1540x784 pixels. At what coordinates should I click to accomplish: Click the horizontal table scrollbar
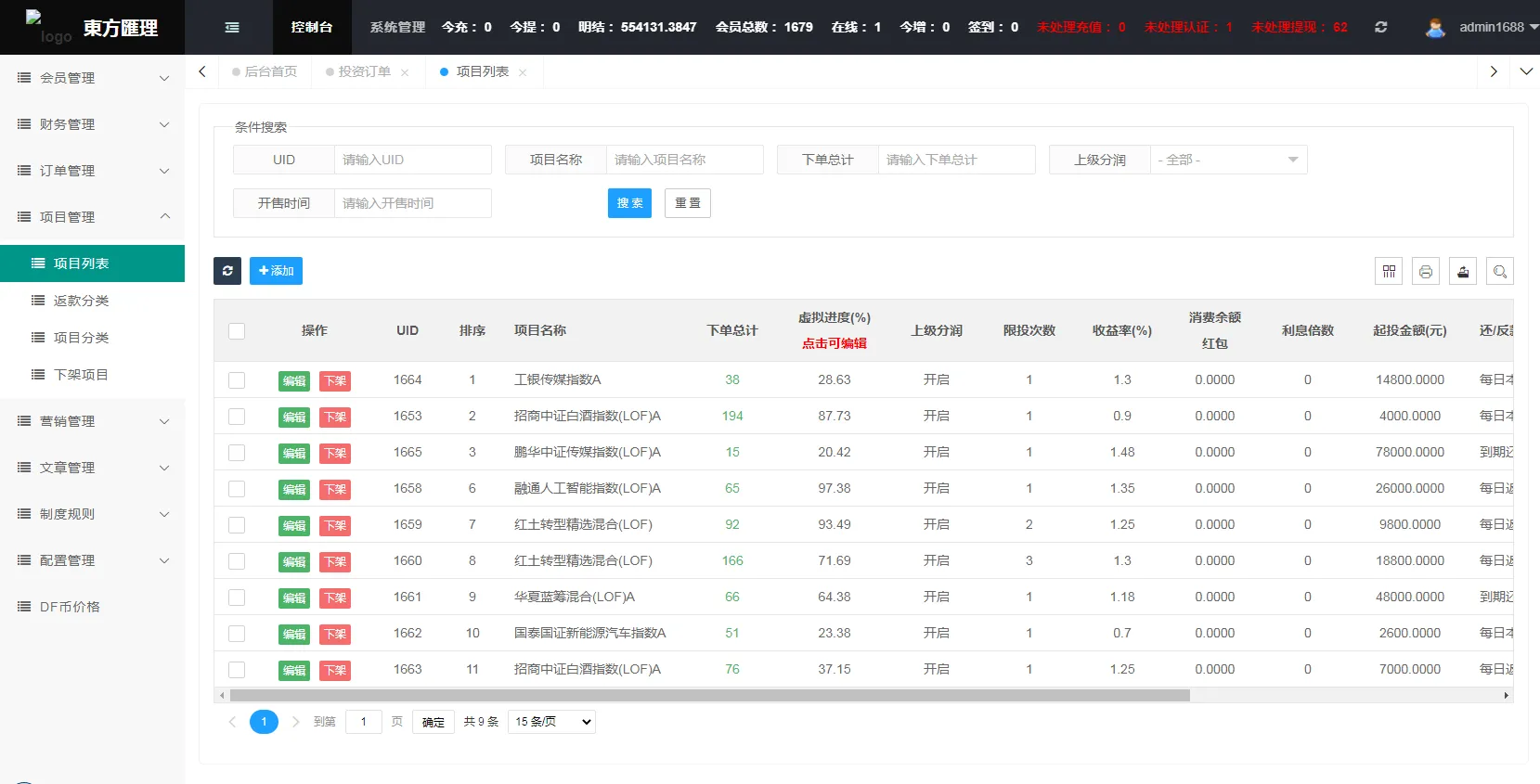coord(709,695)
